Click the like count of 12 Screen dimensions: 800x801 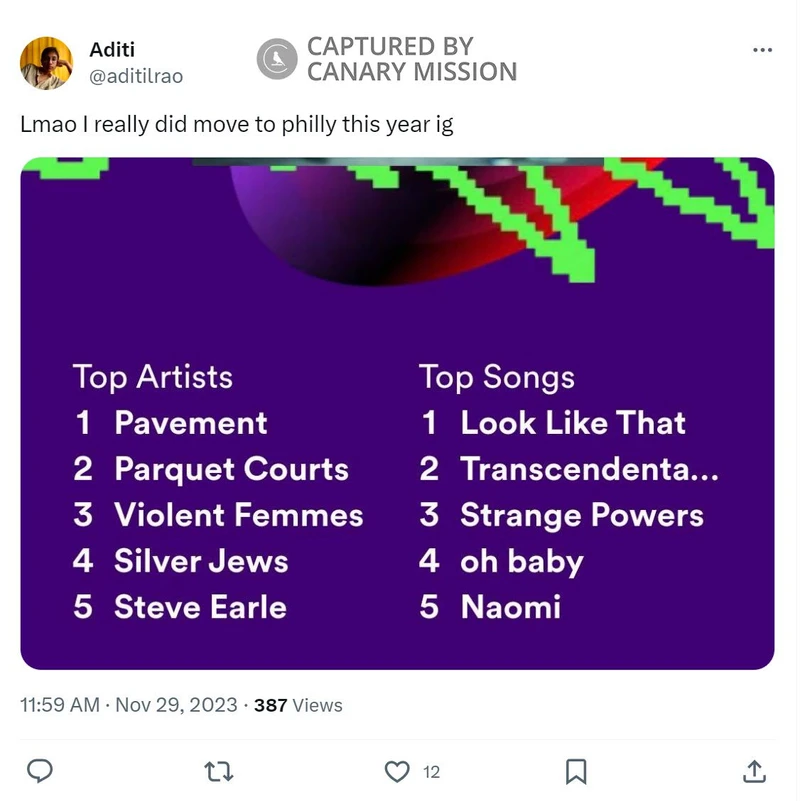[x=432, y=772]
